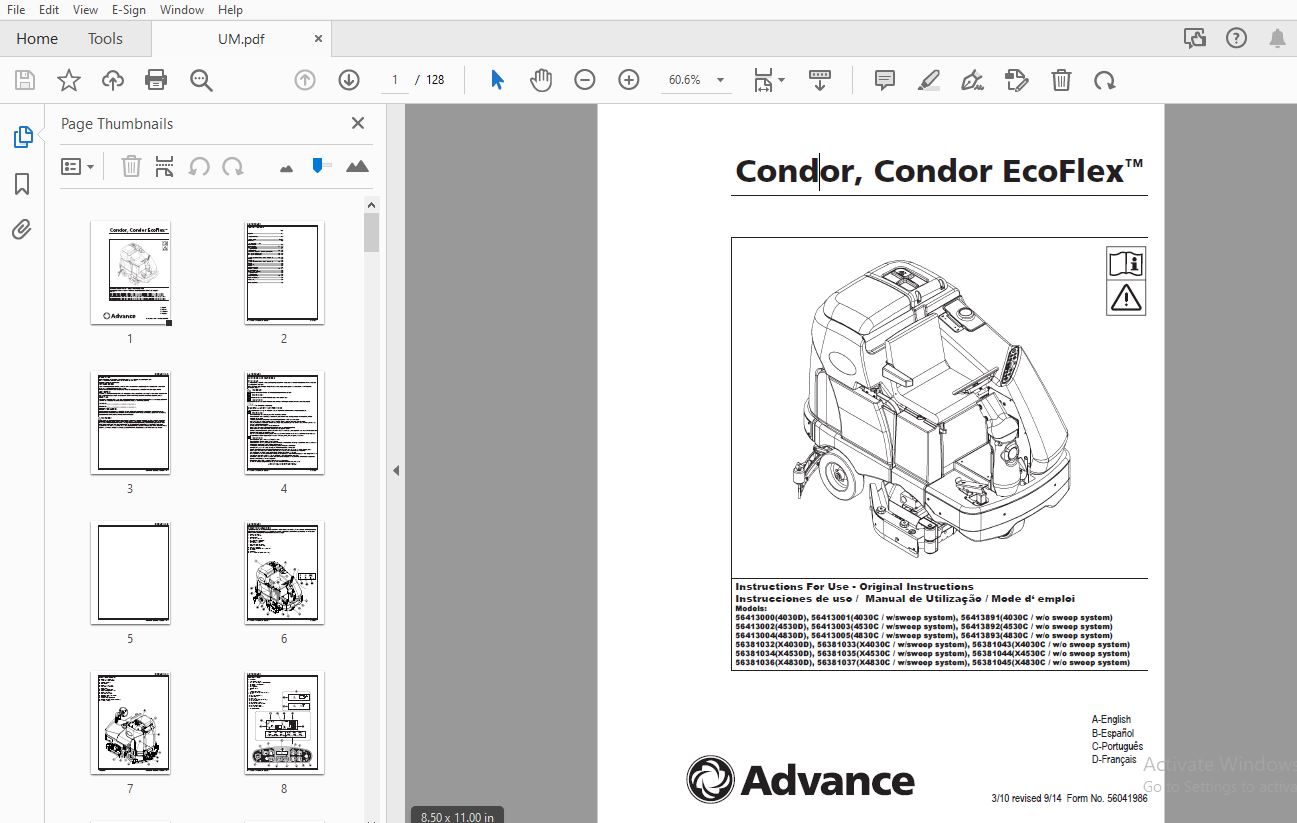The height and width of the screenshot is (823, 1297).
Task: Reduce thumbnail size small mountain icon
Action: (x=287, y=168)
